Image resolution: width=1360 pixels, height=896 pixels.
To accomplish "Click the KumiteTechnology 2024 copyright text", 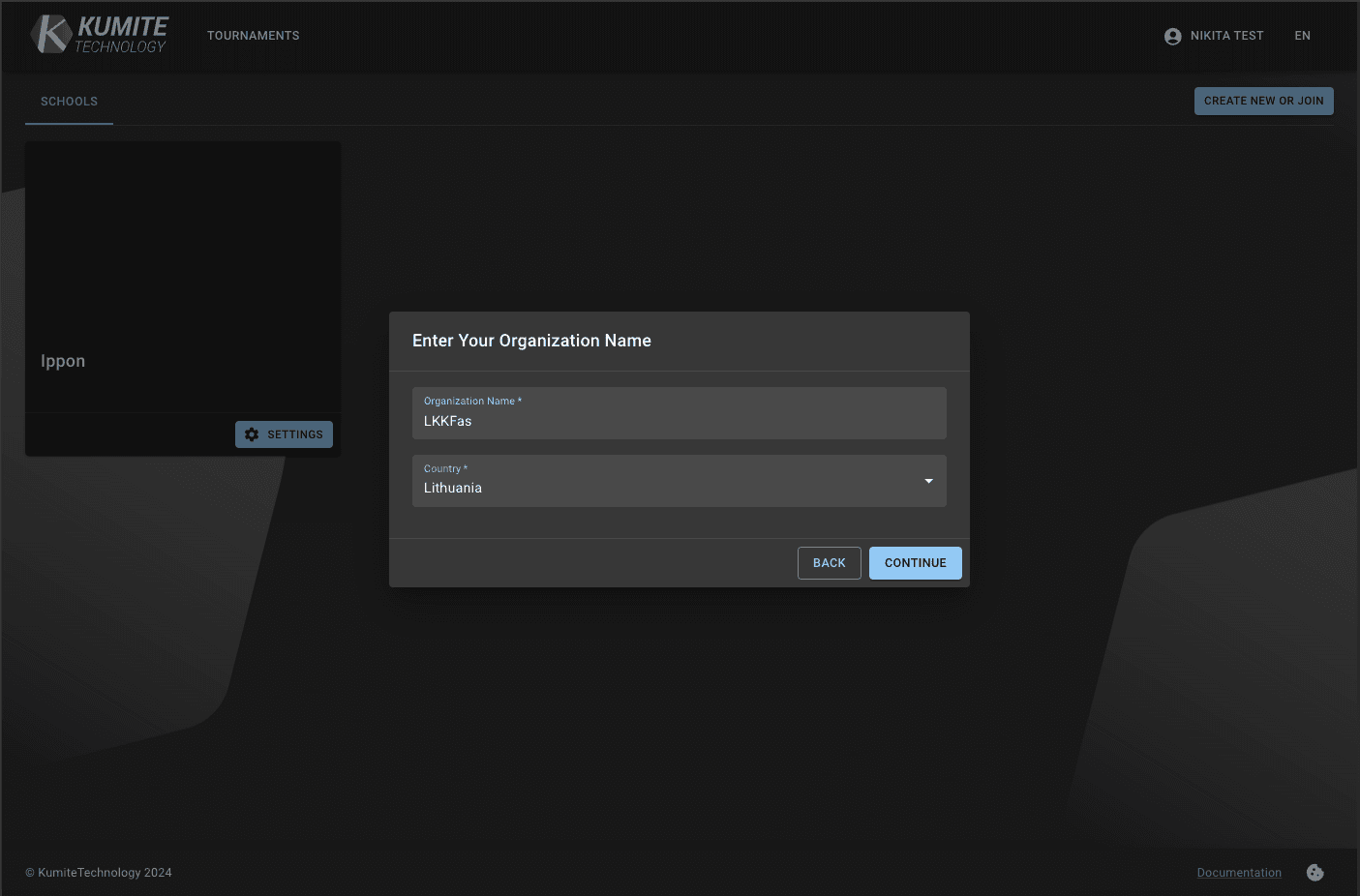I will tap(98, 872).
